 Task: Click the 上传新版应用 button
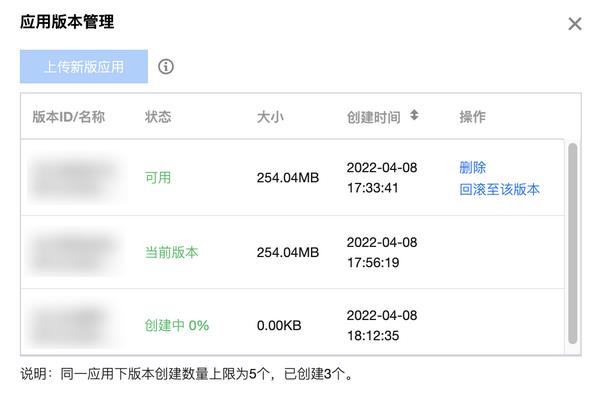[84, 66]
